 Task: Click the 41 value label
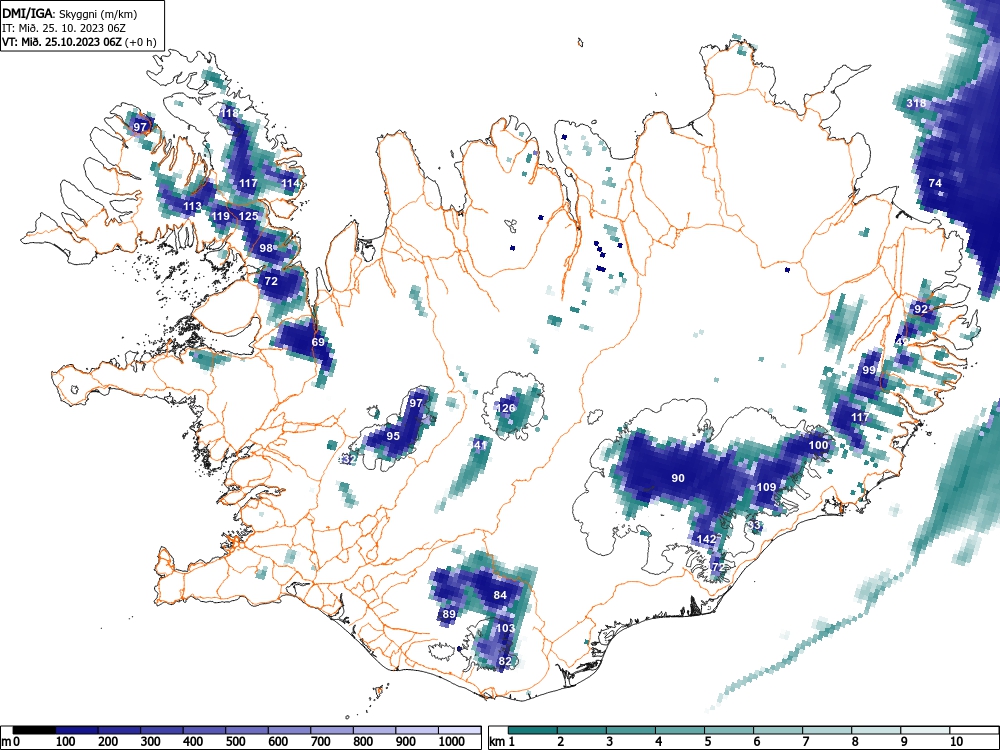(x=480, y=445)
